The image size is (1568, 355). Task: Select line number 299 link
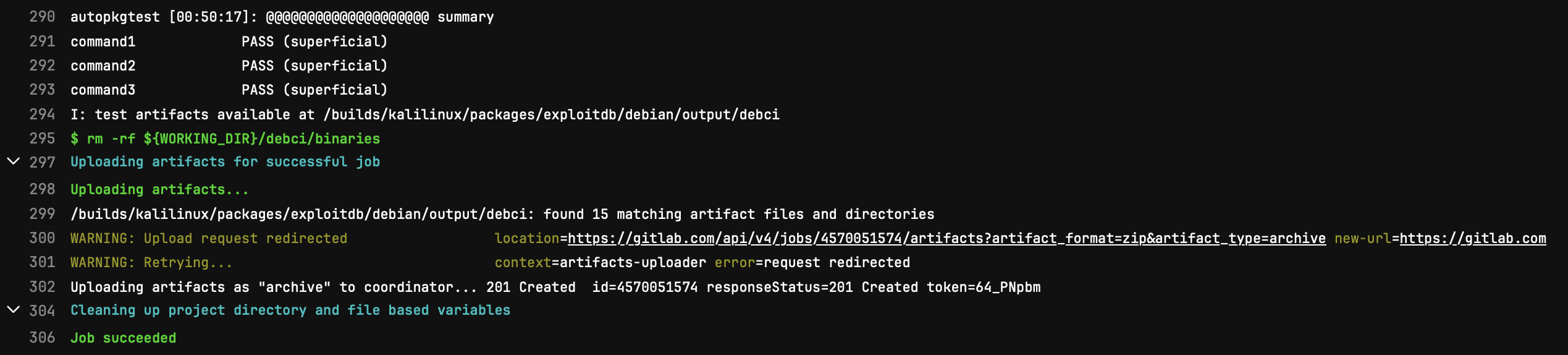42,214
